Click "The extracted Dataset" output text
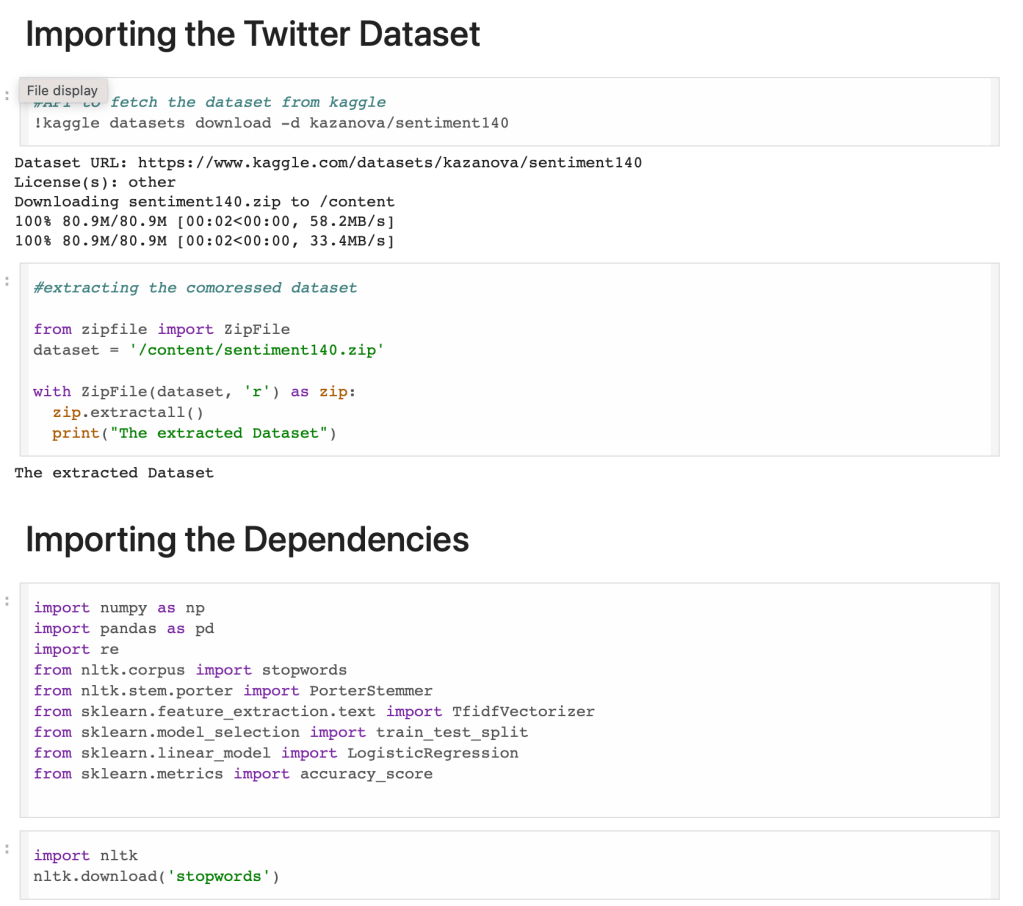Viewport: 1023px width, 906px height. 113,473
